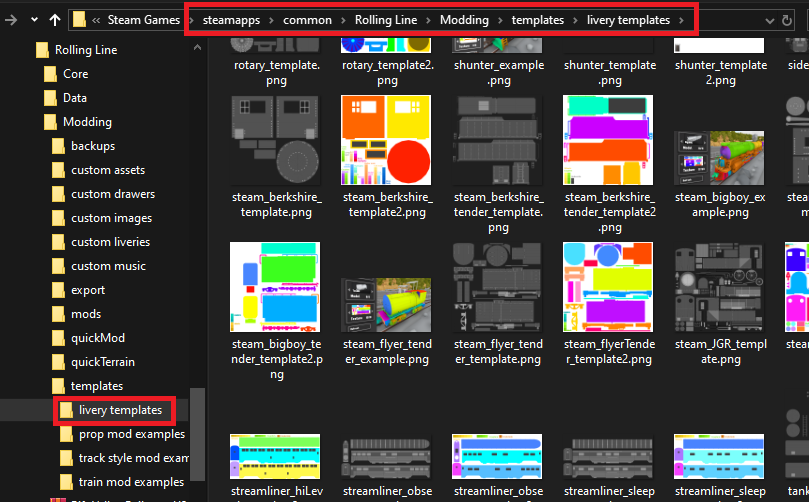This screenshot has width=809, height=502.
Task: Open chevron between steamapps and common
Action: 271,21
